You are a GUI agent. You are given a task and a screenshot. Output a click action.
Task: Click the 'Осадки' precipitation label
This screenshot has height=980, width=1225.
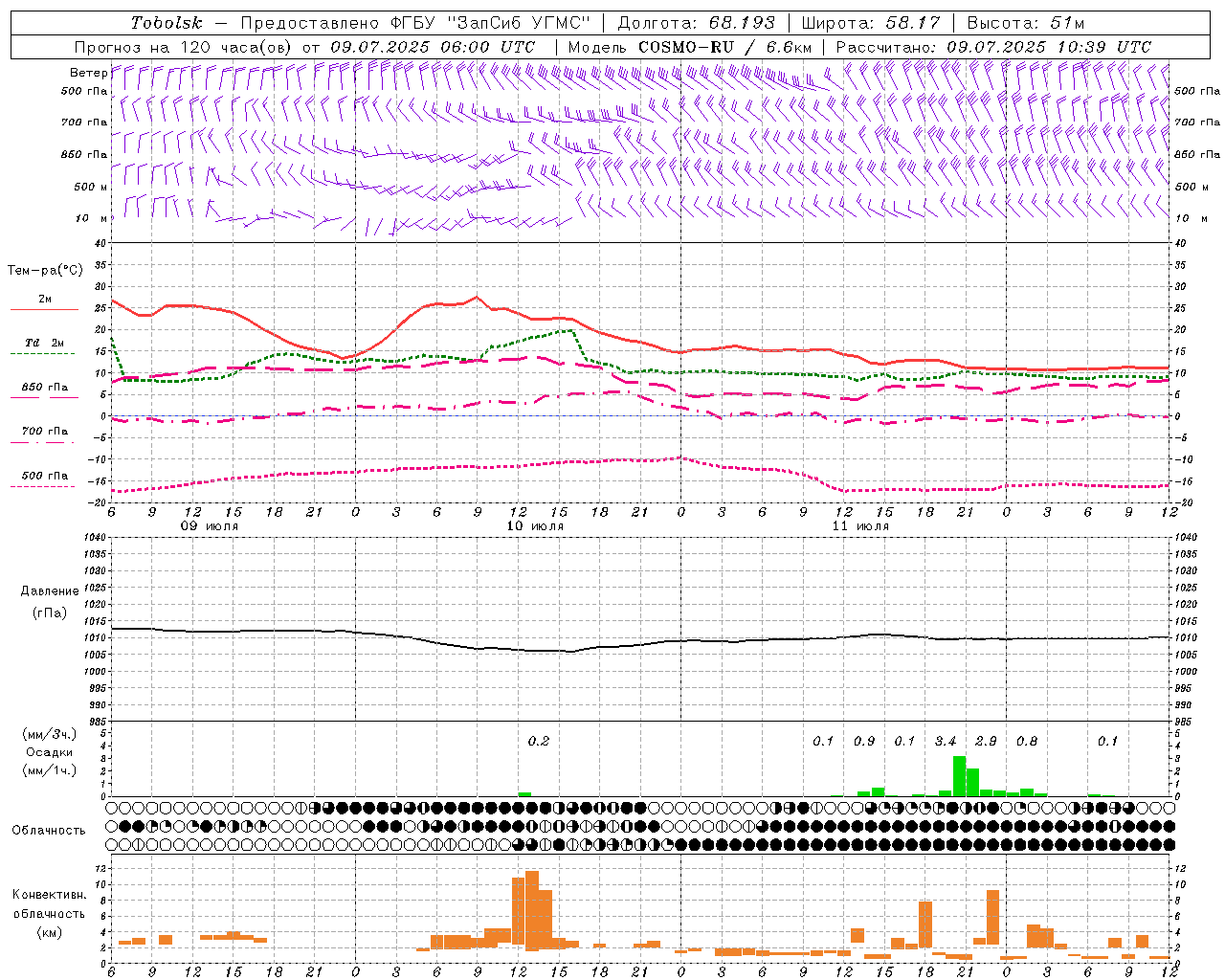pyautogui.click(x=49, y=752)
